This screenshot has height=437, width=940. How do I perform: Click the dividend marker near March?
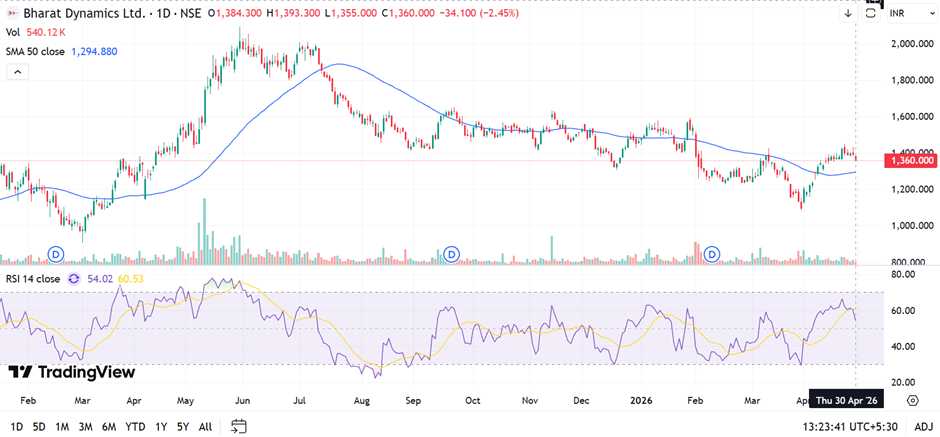pos(56,254)
